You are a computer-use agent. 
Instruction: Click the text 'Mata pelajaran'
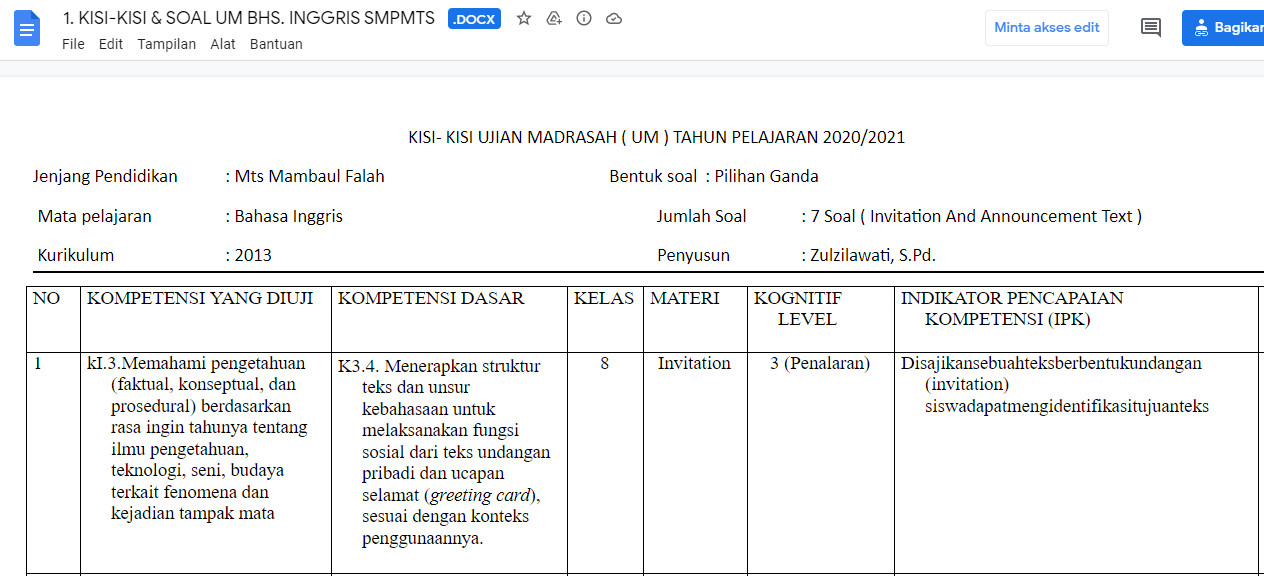95,216
